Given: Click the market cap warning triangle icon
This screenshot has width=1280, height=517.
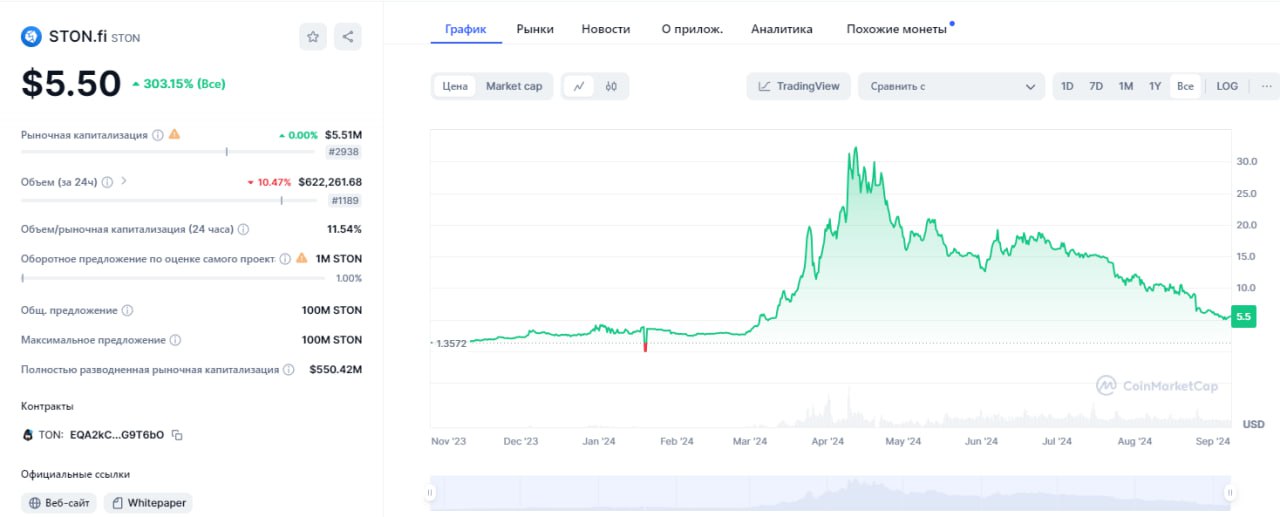Looking at the screenshot, I should [x=175, y=134].
